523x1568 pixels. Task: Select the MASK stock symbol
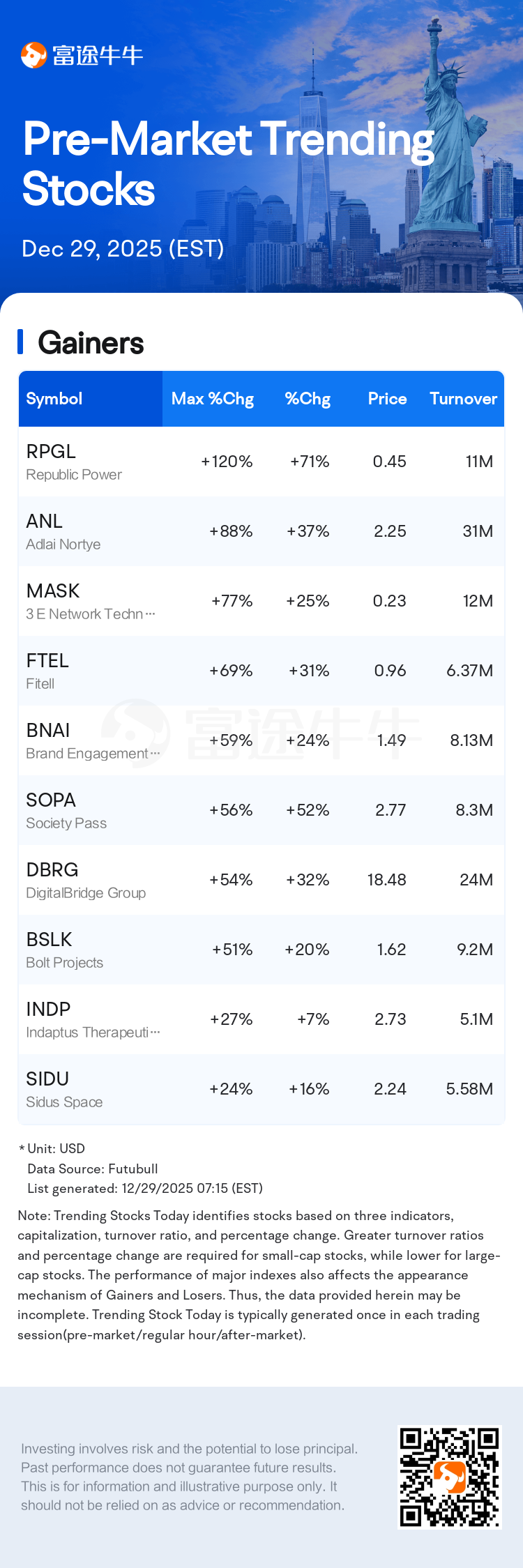tap(53, 591)
